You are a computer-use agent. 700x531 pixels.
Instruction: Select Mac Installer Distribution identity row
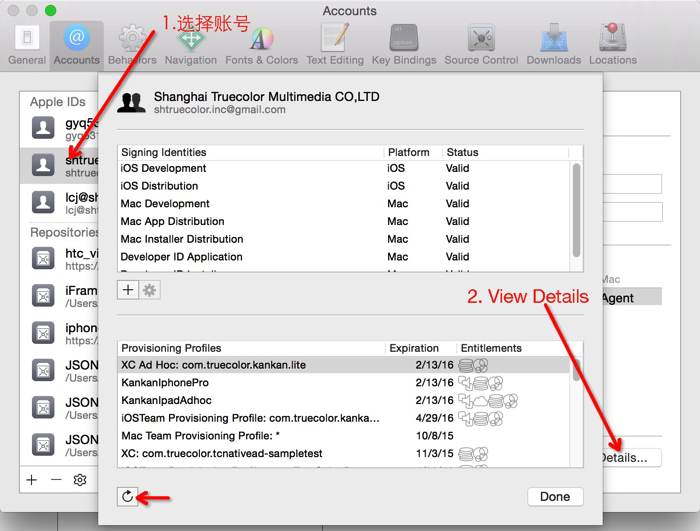point(344,239)
